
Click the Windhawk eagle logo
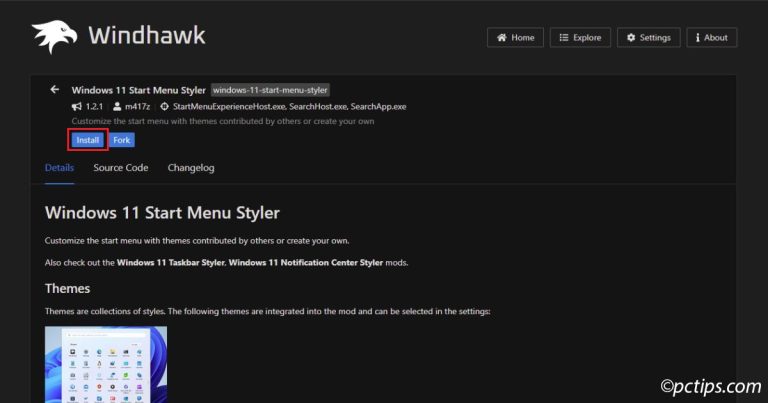53,37
